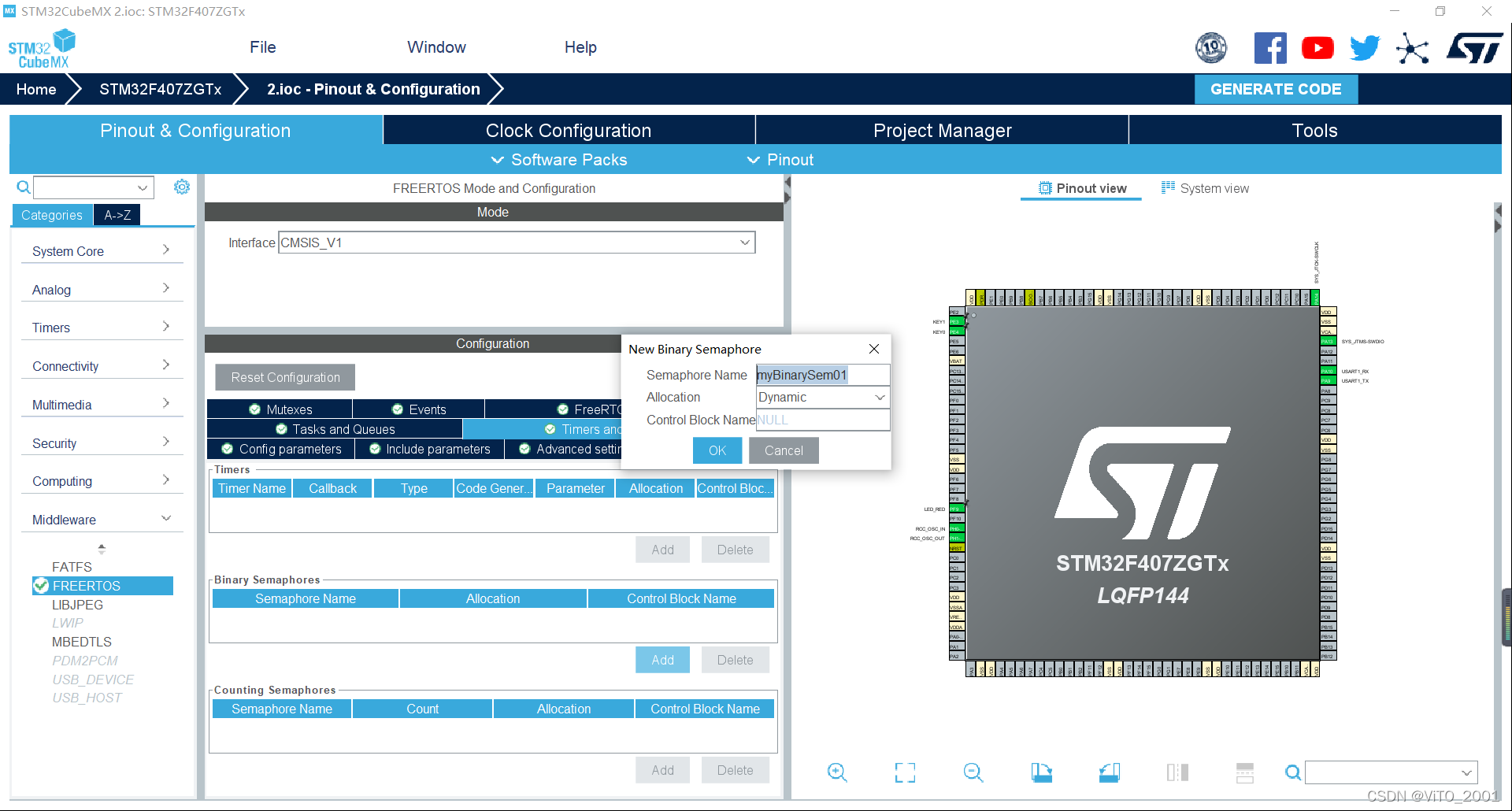Cancel the New Binary Semaphore dialog
Screen dimensions: 1512x811
(784, 450)
